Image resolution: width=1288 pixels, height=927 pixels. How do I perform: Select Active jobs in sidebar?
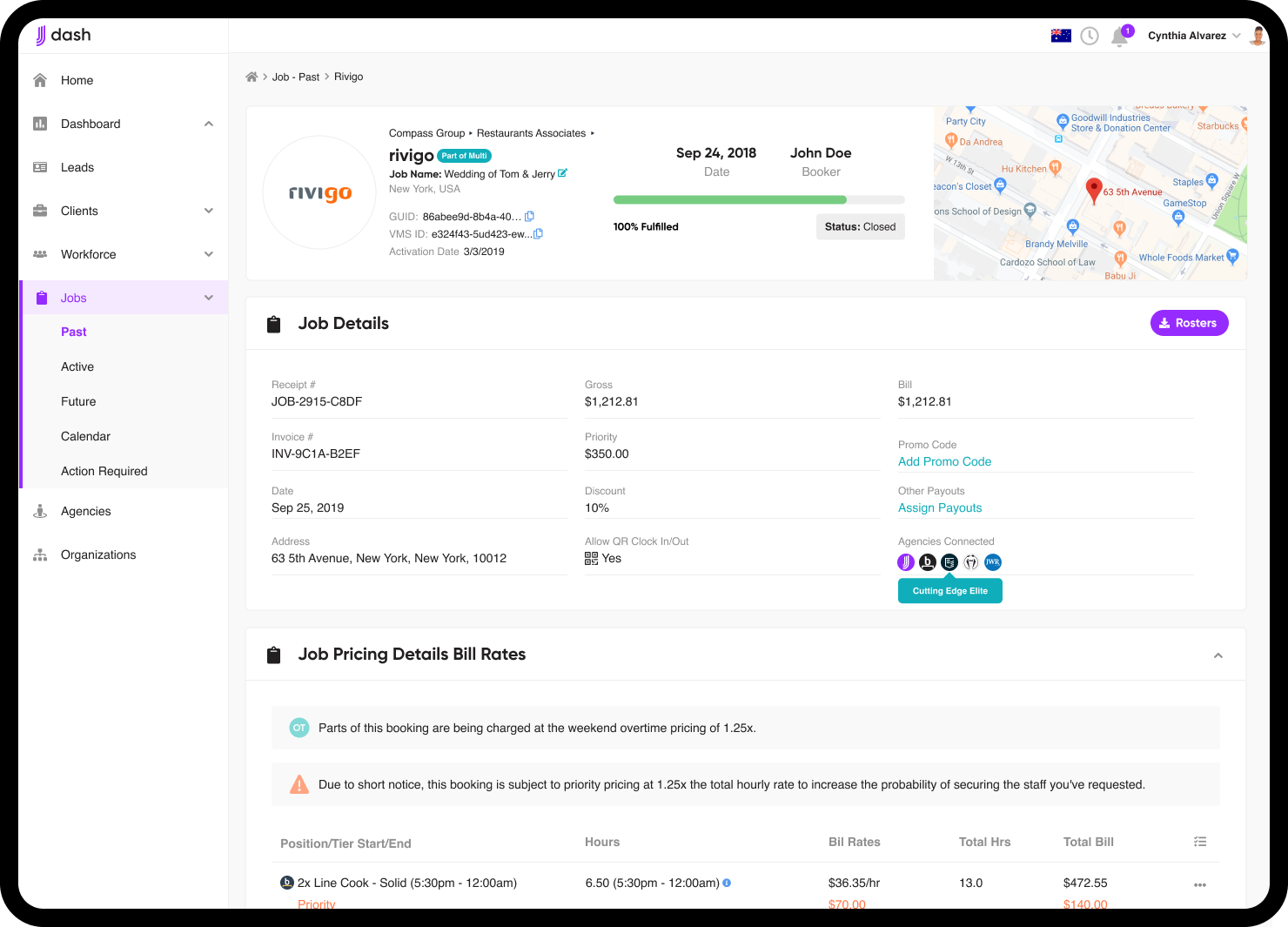77,366
